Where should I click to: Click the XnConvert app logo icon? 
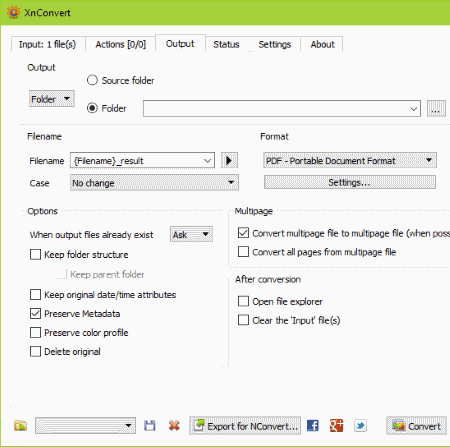pyautogui.click(x=13, y=12)
